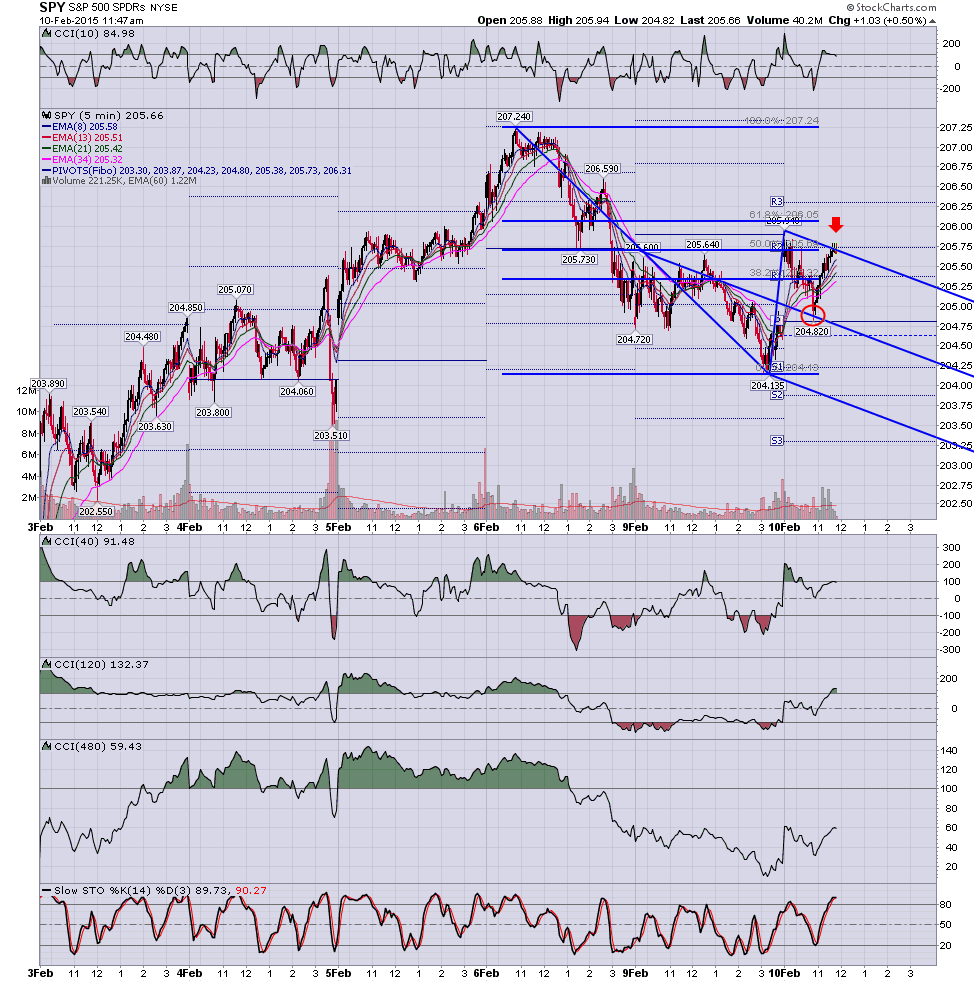
Task: Click the Last 205.66 quote value
Action: coord(710,20)
